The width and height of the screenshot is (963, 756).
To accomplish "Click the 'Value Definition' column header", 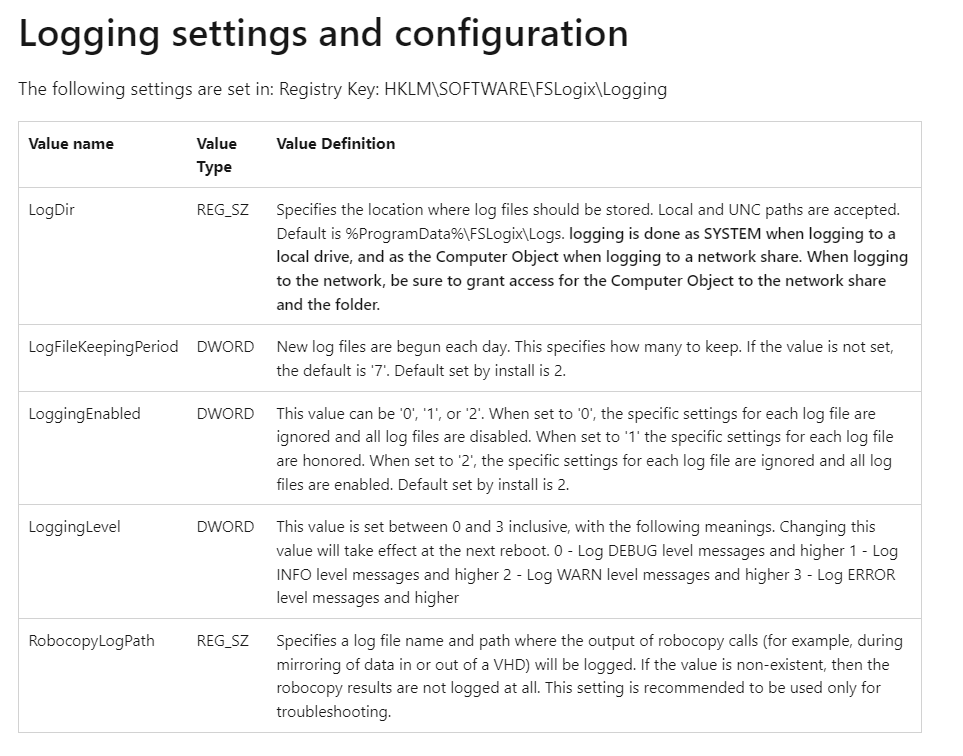I will click(x=335, y=144).
